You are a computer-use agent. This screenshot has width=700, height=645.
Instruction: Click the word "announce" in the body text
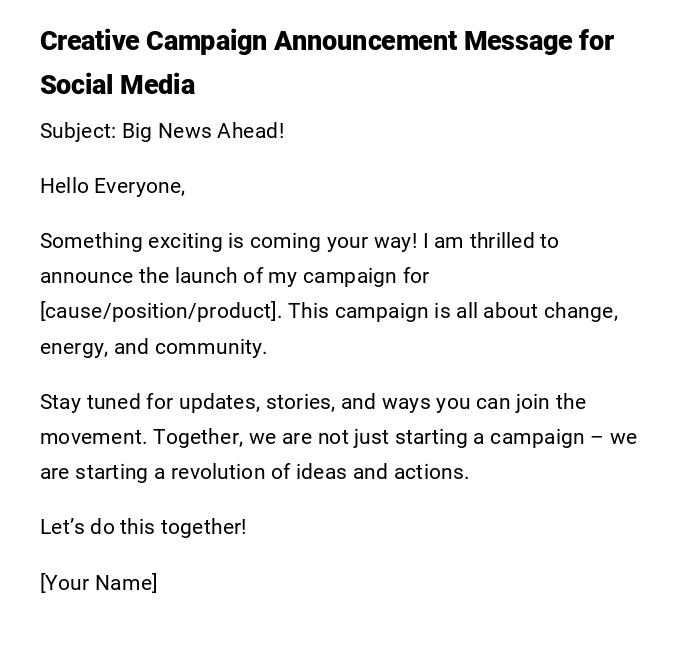tap(81, 276)
